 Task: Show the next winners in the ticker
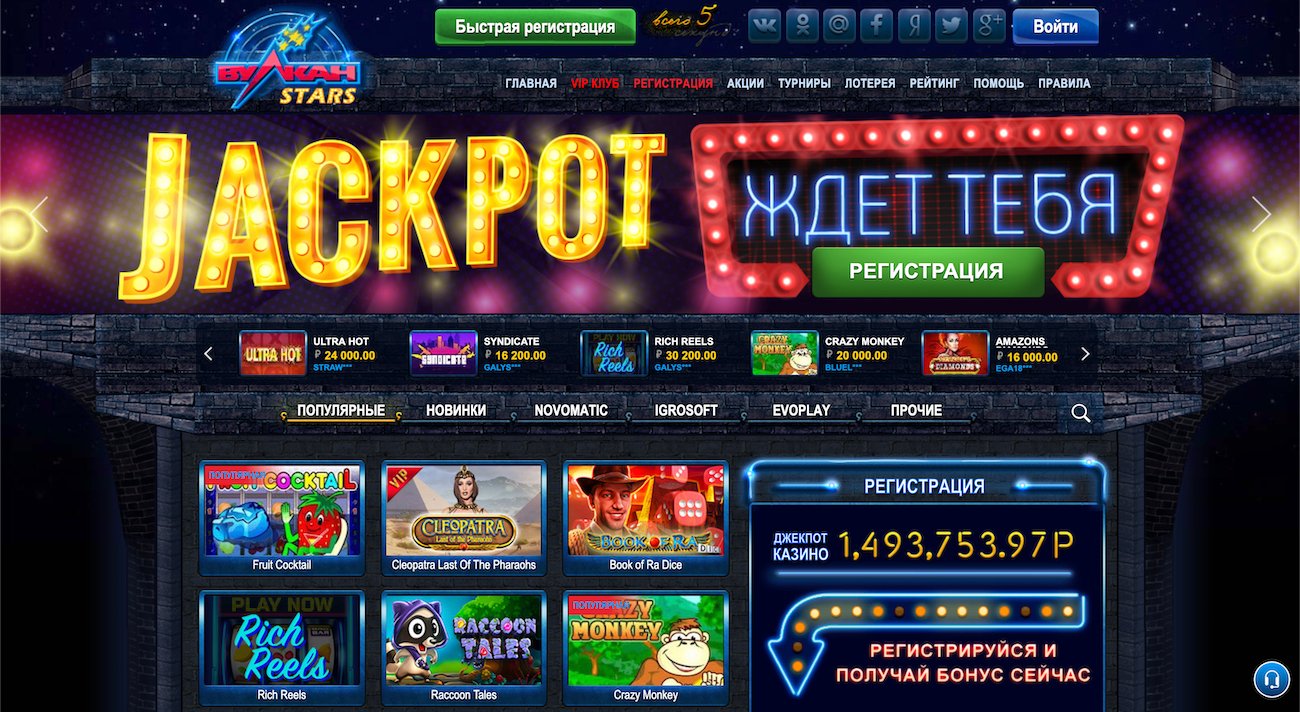1086,353
